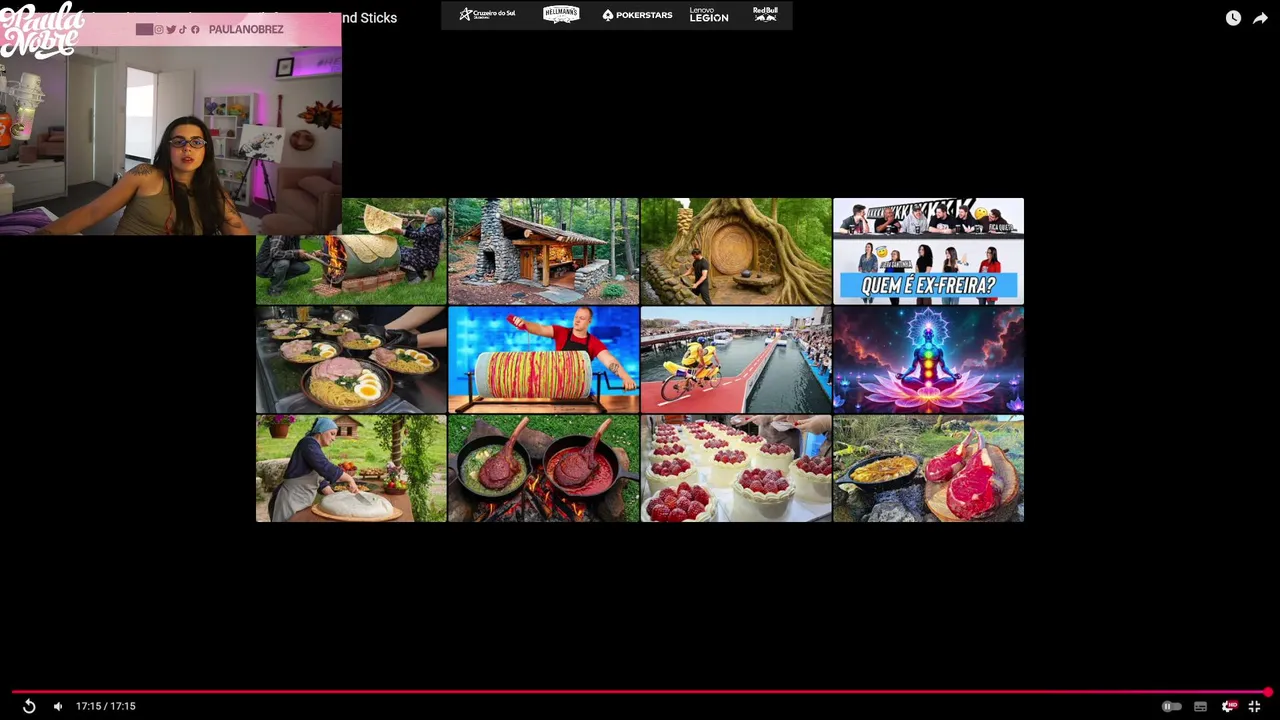1280x720 pixels.
Task: Open the round hobbit door tree video
Action: (x=735, y=251)
